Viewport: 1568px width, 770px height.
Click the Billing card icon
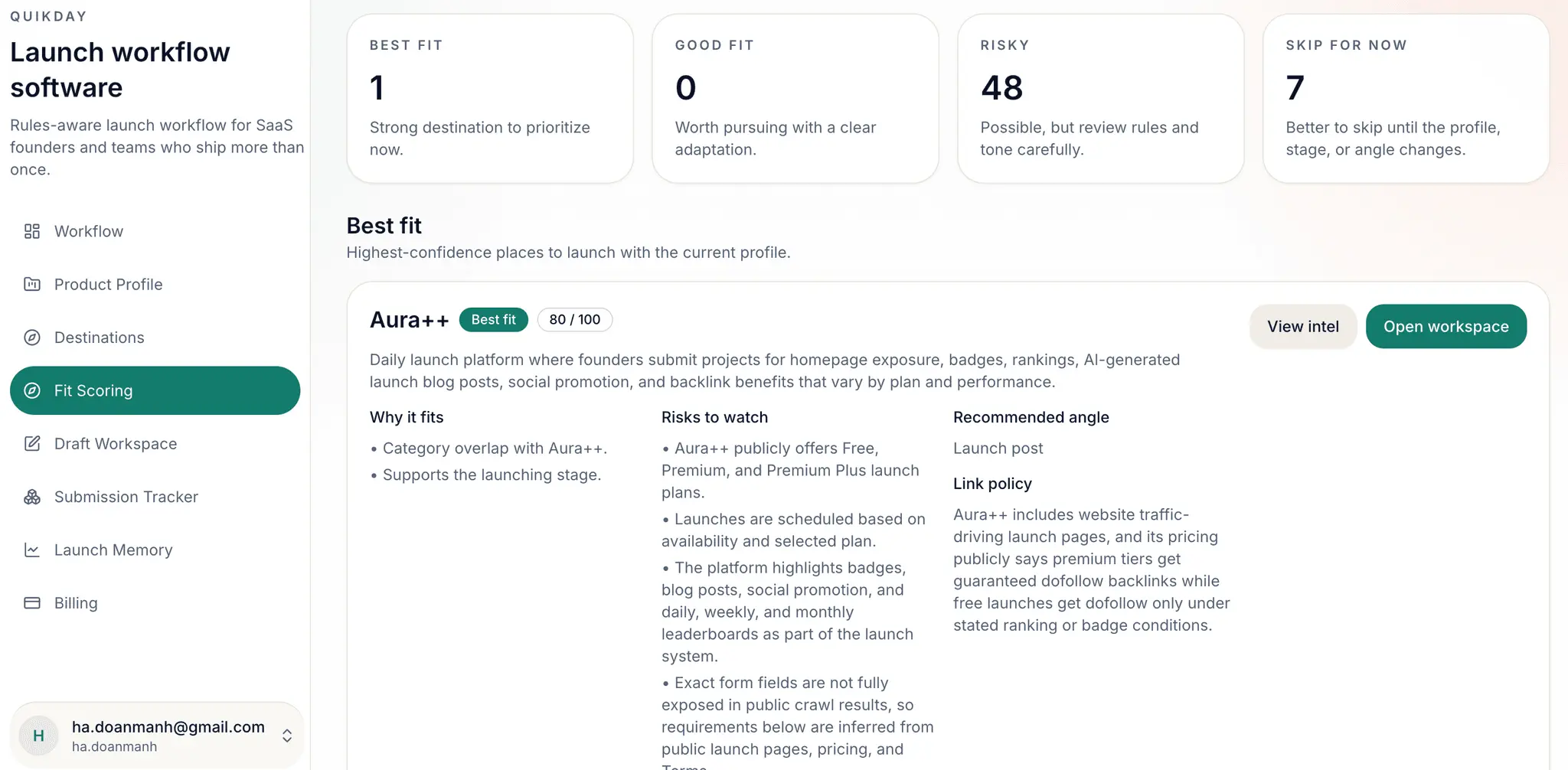(x=32, y=603)
